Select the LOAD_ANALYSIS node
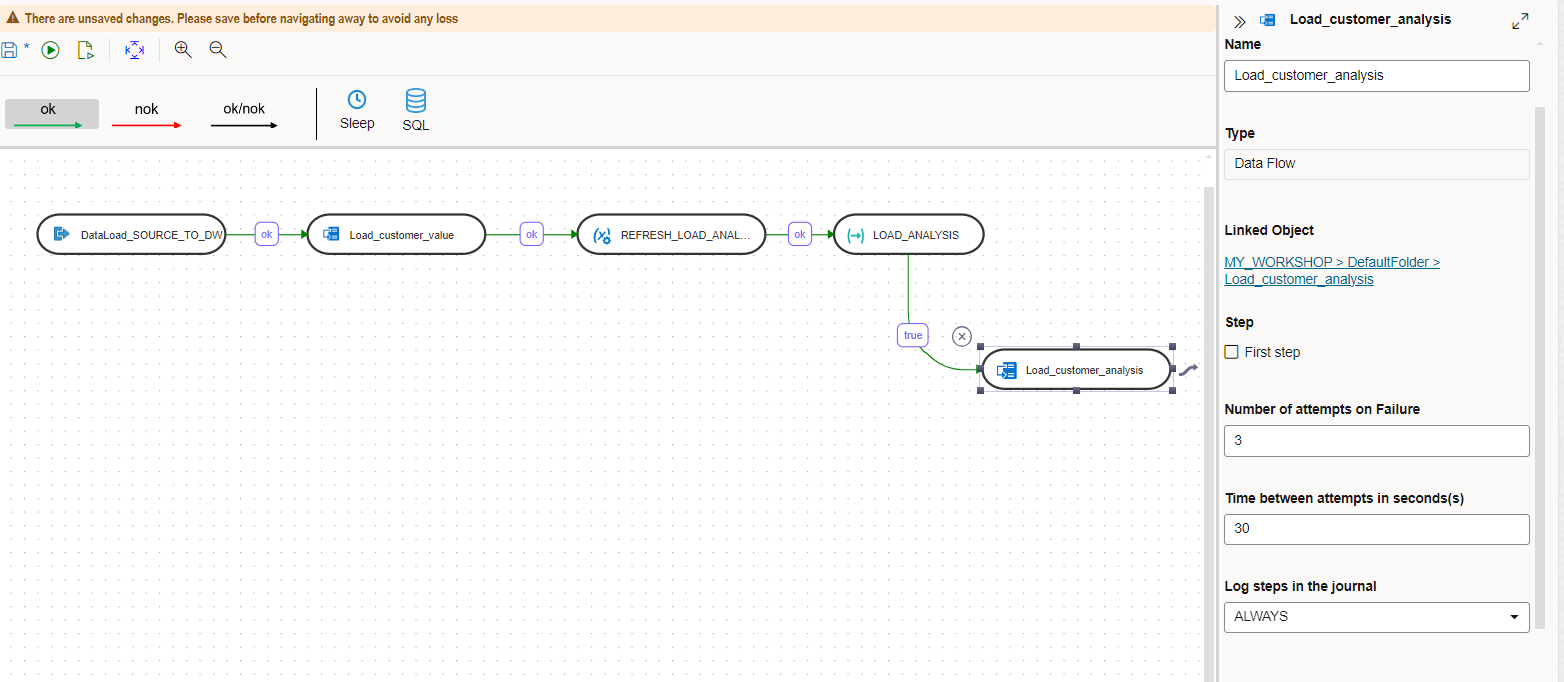This screenshot has width=1564, height=682. 908,235
